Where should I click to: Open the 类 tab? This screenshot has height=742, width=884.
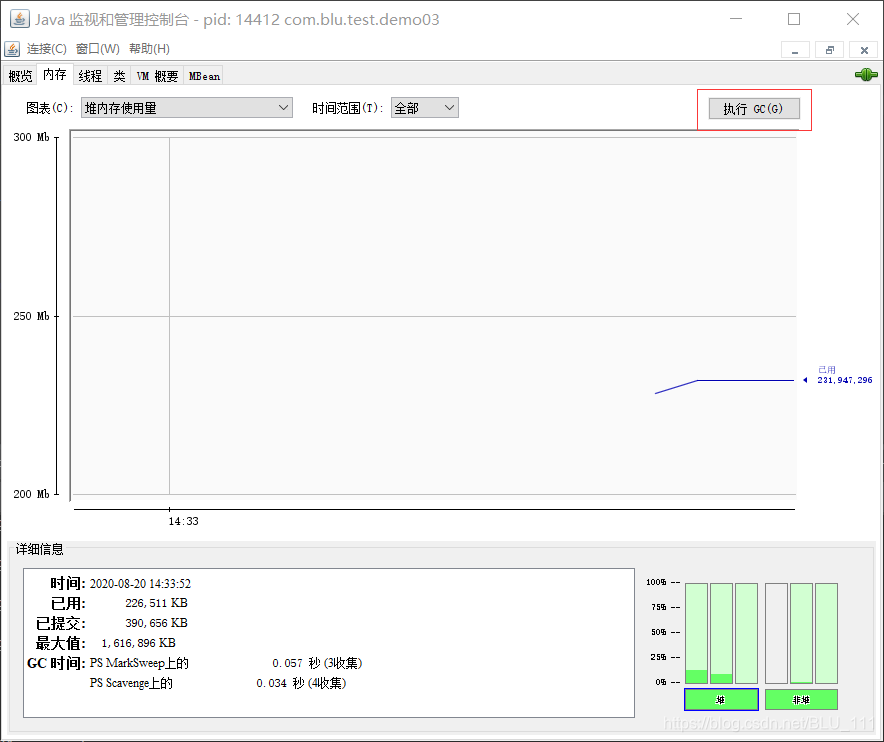coord(119,76)
